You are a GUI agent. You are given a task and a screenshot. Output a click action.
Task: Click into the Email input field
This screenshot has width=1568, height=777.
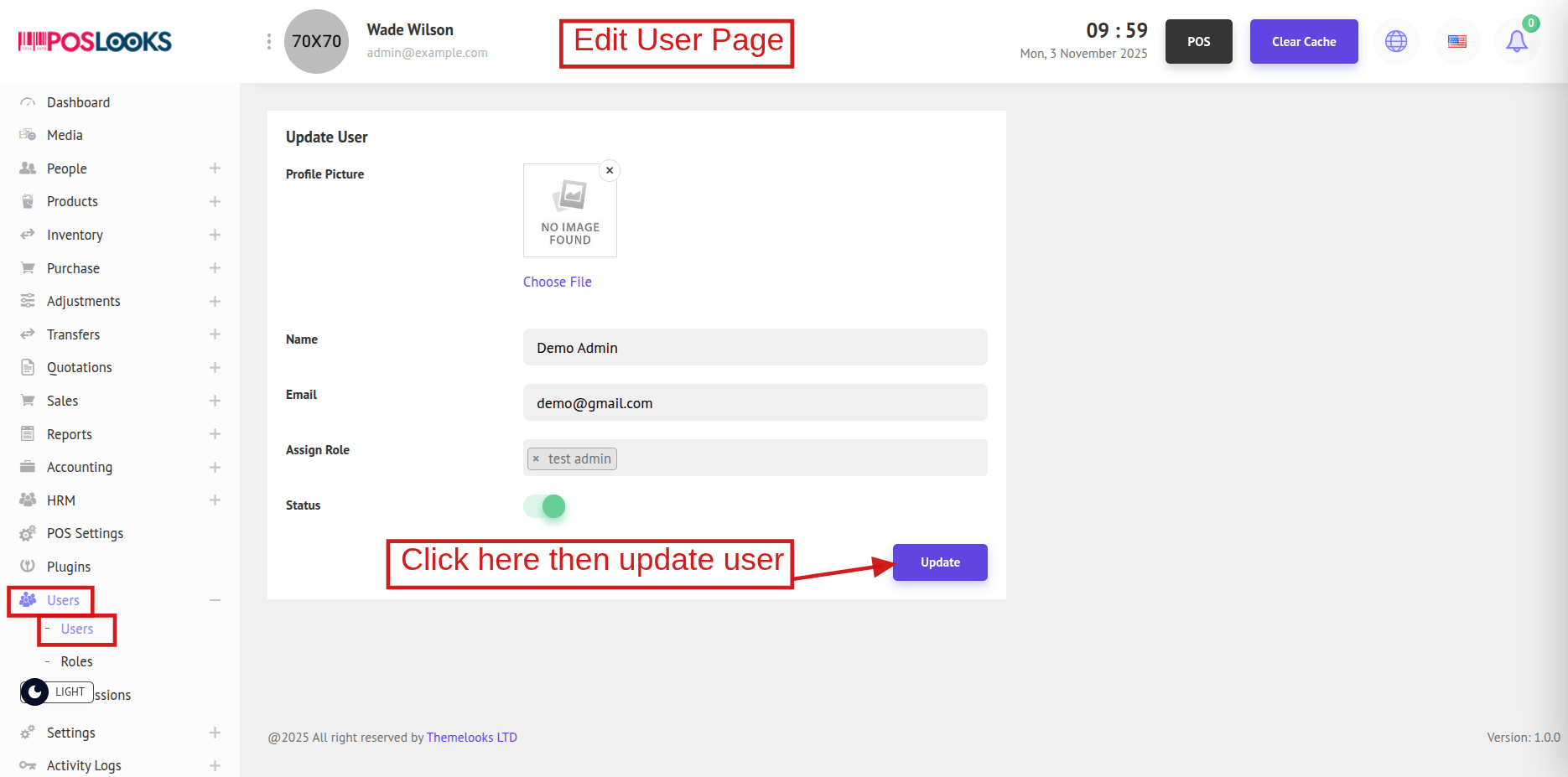coord(755,403)
